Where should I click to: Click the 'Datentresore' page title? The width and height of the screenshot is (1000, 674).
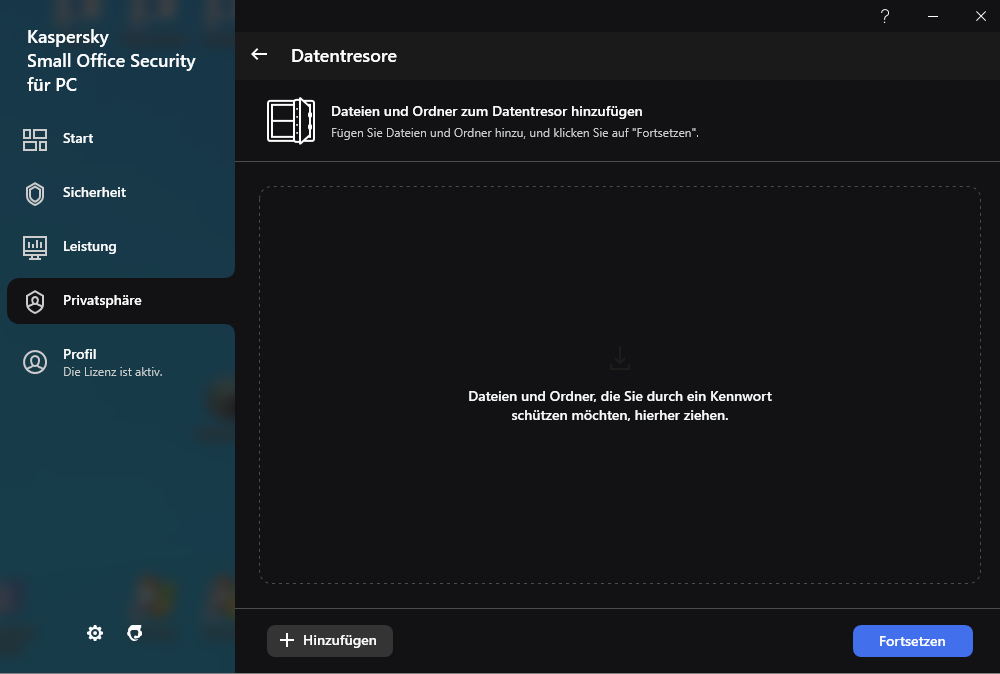click(344, 55)
